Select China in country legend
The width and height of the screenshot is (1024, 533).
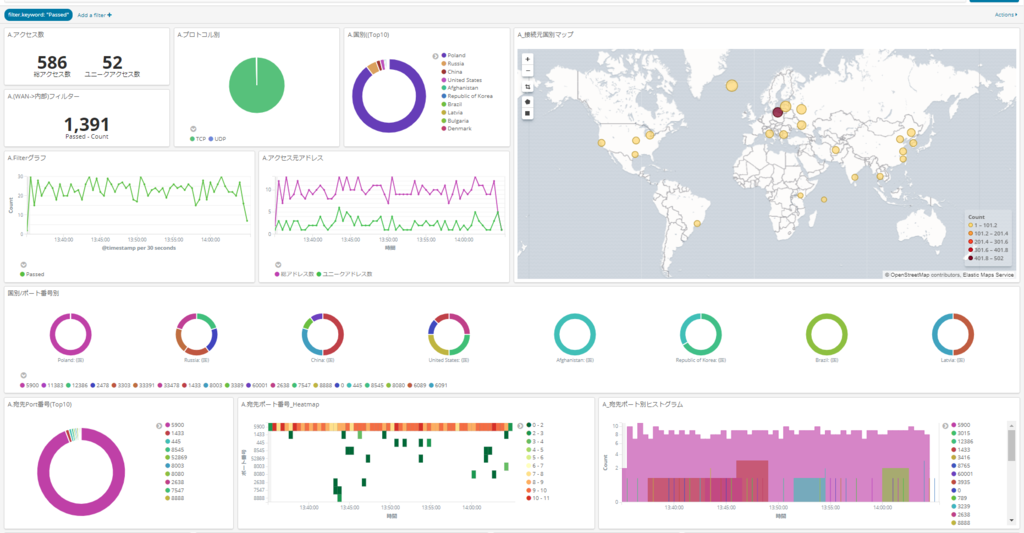pos(455,72)
